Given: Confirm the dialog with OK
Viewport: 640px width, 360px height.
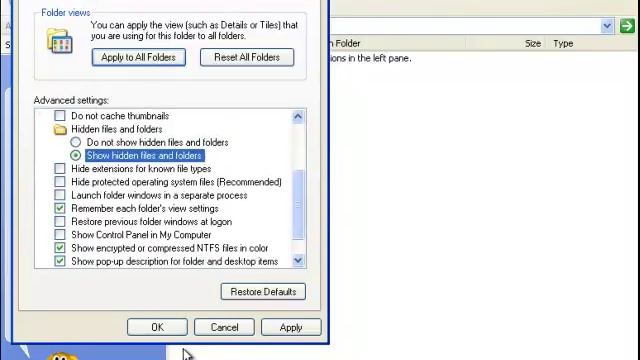Looking at the screenshot, I should [157, 327].
